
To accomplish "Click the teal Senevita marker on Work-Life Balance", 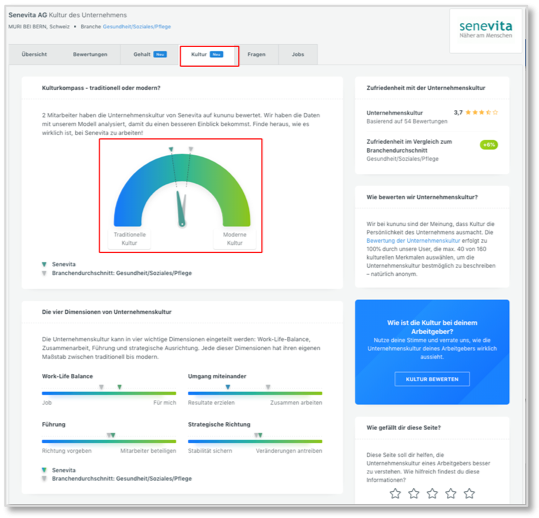I will (119, 387).
